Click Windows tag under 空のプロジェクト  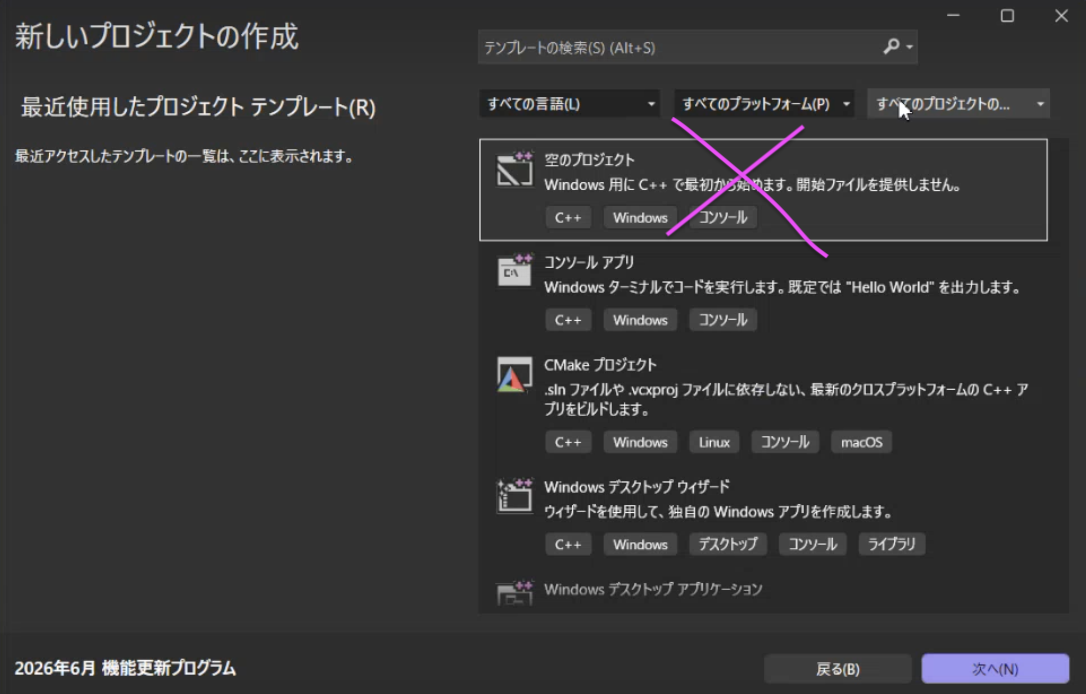click(640, 217)
